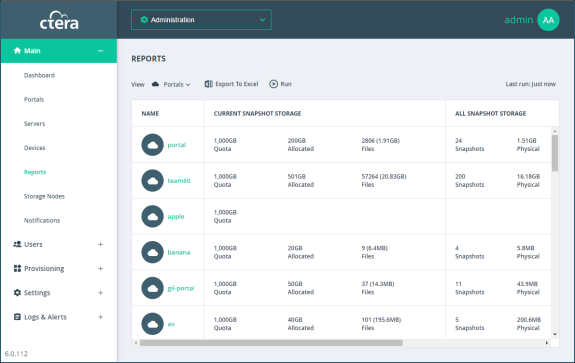Open the Portals sidebar page
Viewport: 575px width, 363px height.
click(34, 99)
